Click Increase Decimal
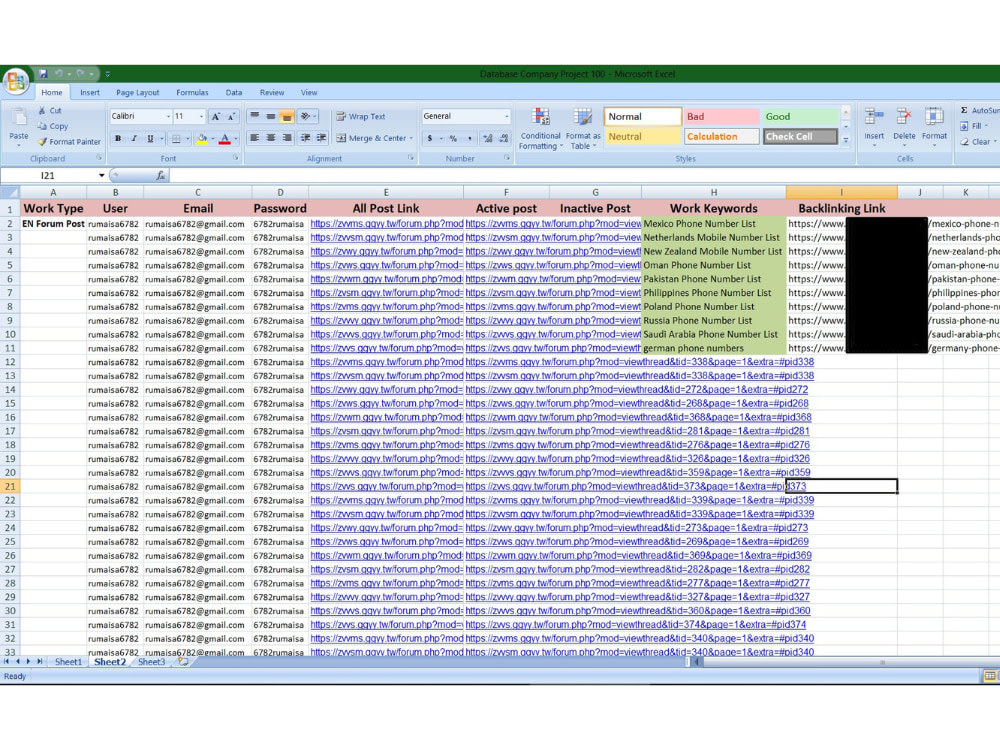The width and height of the screenshot is (1000, 750). pyautogui.click(x=488, y=138)
